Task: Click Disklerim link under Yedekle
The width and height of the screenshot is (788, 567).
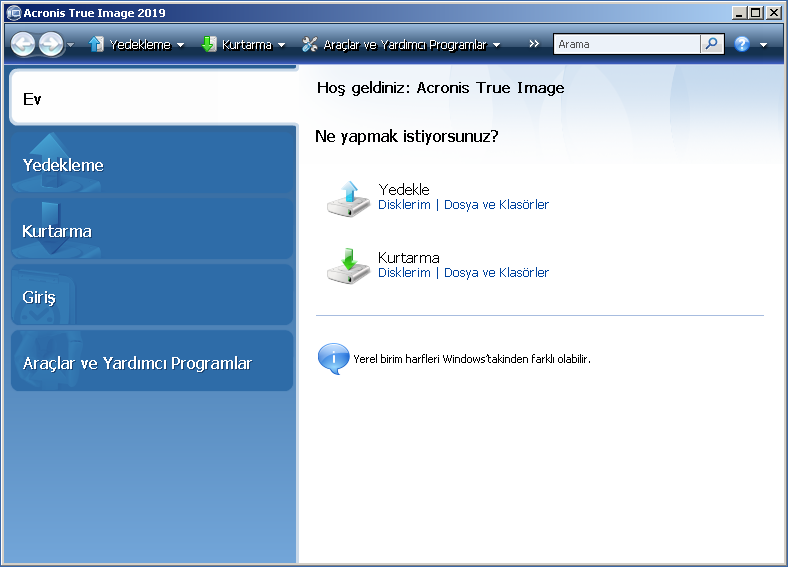Action: (x=404, y=205)
